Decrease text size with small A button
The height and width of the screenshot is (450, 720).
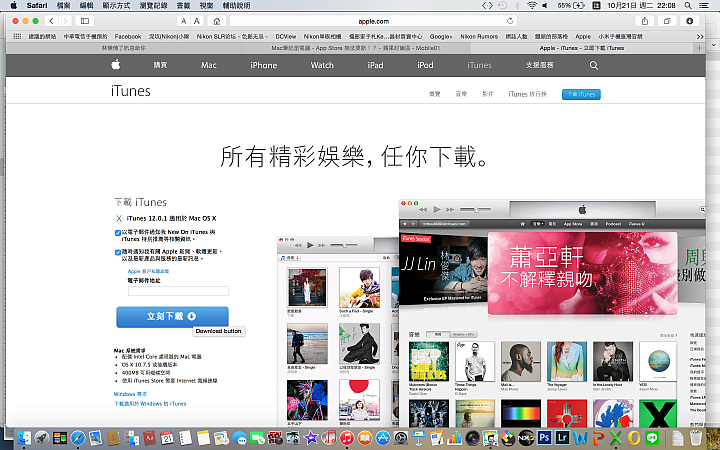[x=184, y=21]
